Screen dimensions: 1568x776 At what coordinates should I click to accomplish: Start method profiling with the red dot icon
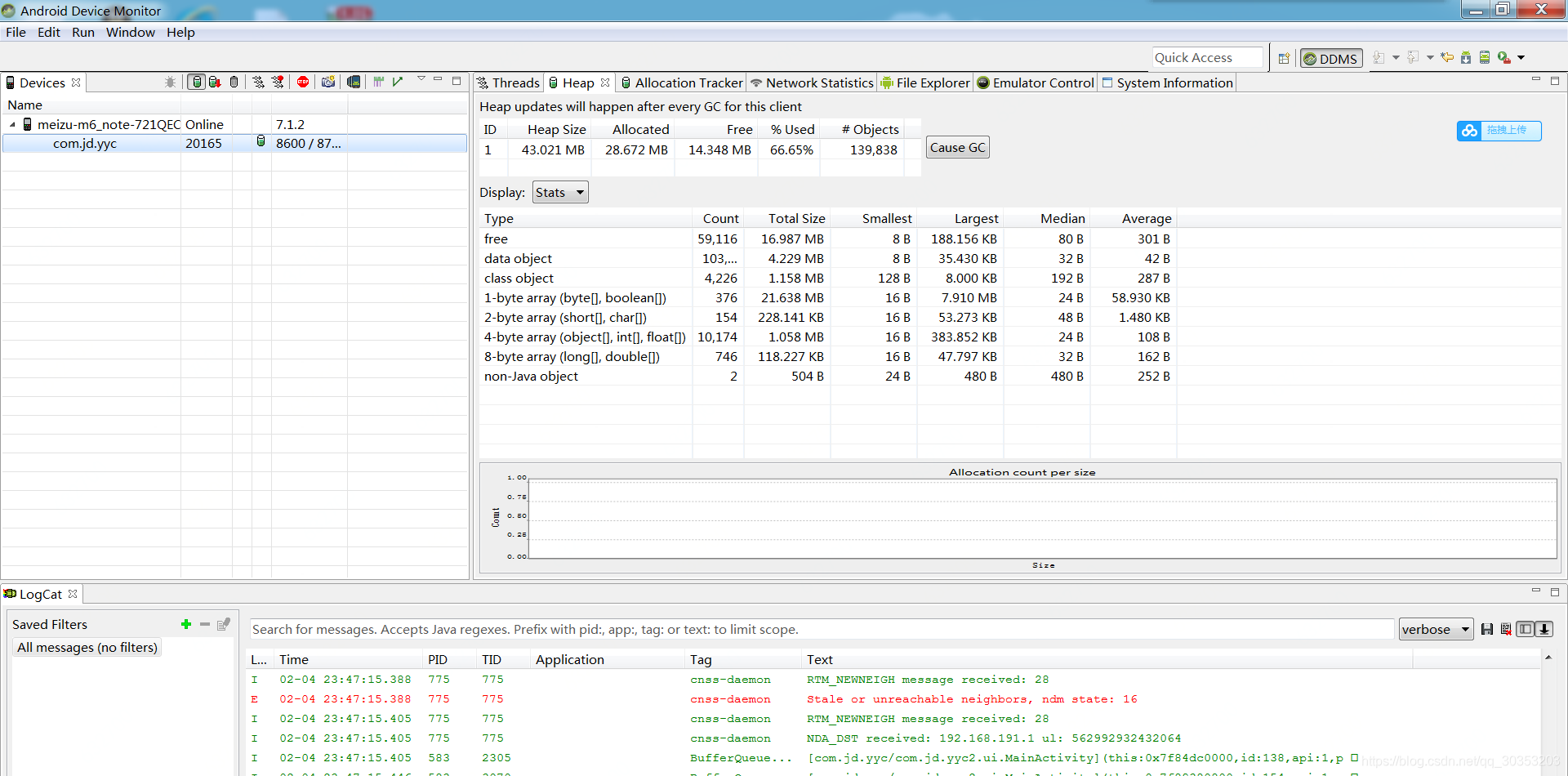click(x=278, y=82)
